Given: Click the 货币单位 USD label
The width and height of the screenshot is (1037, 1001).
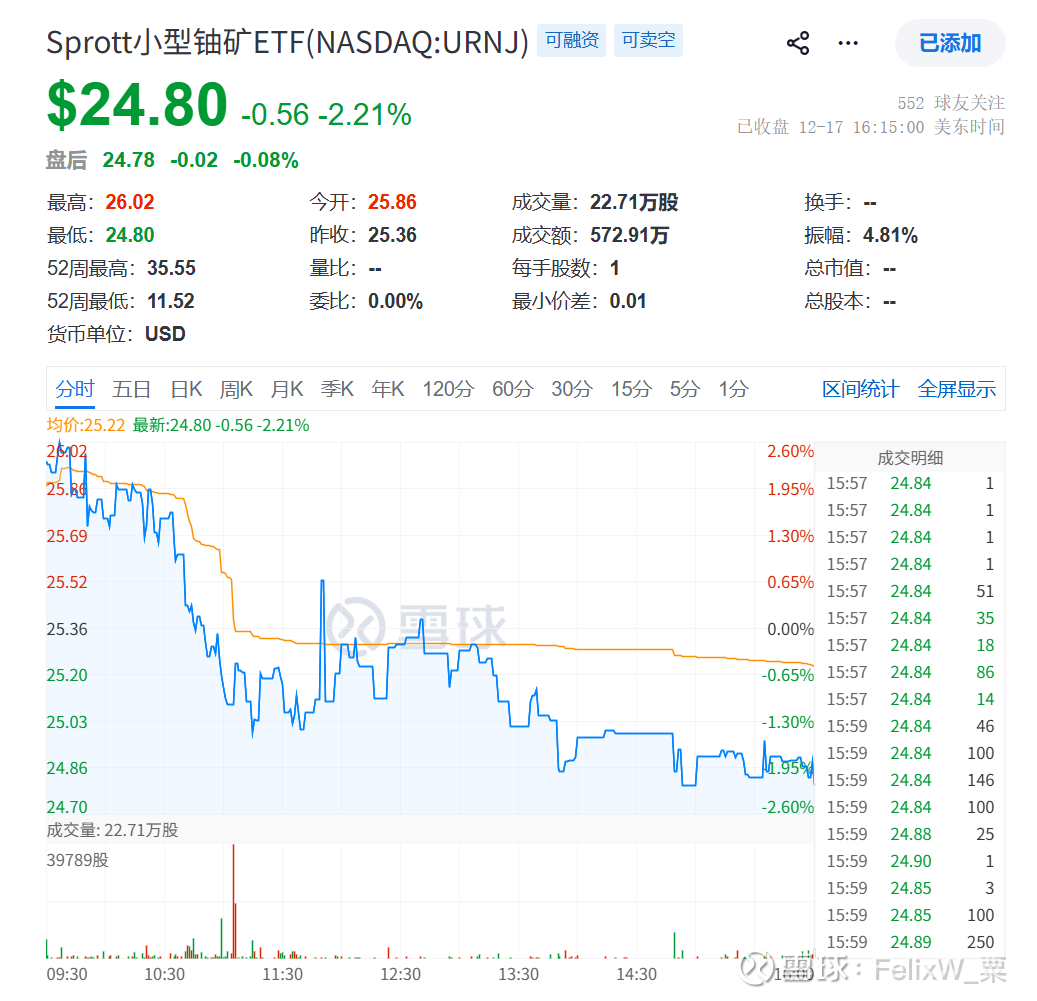Looking at the screenshot, I should 116,334.
